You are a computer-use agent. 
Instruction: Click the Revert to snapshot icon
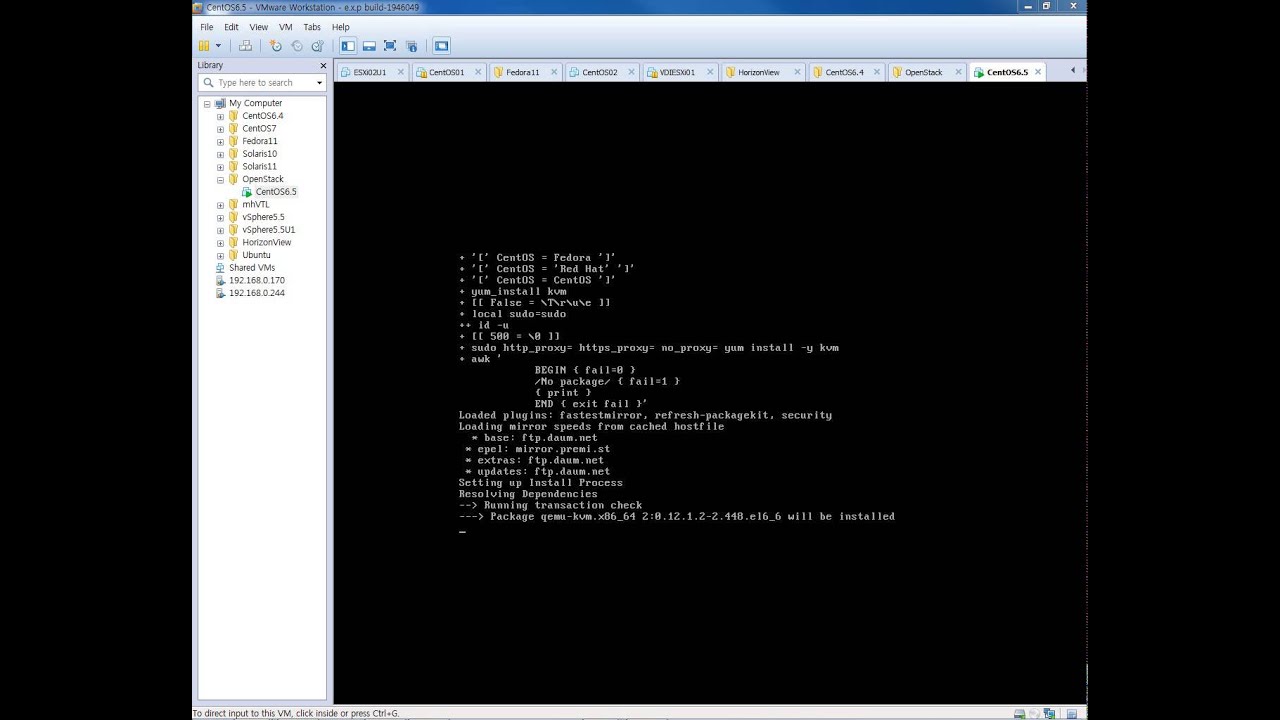(x=297, y=45)
